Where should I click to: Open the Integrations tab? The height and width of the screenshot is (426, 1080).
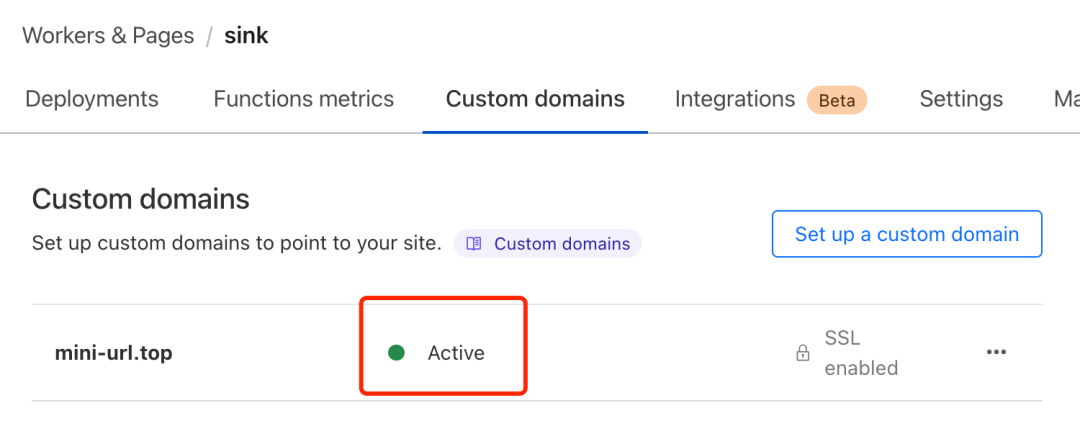click(735, 99)
